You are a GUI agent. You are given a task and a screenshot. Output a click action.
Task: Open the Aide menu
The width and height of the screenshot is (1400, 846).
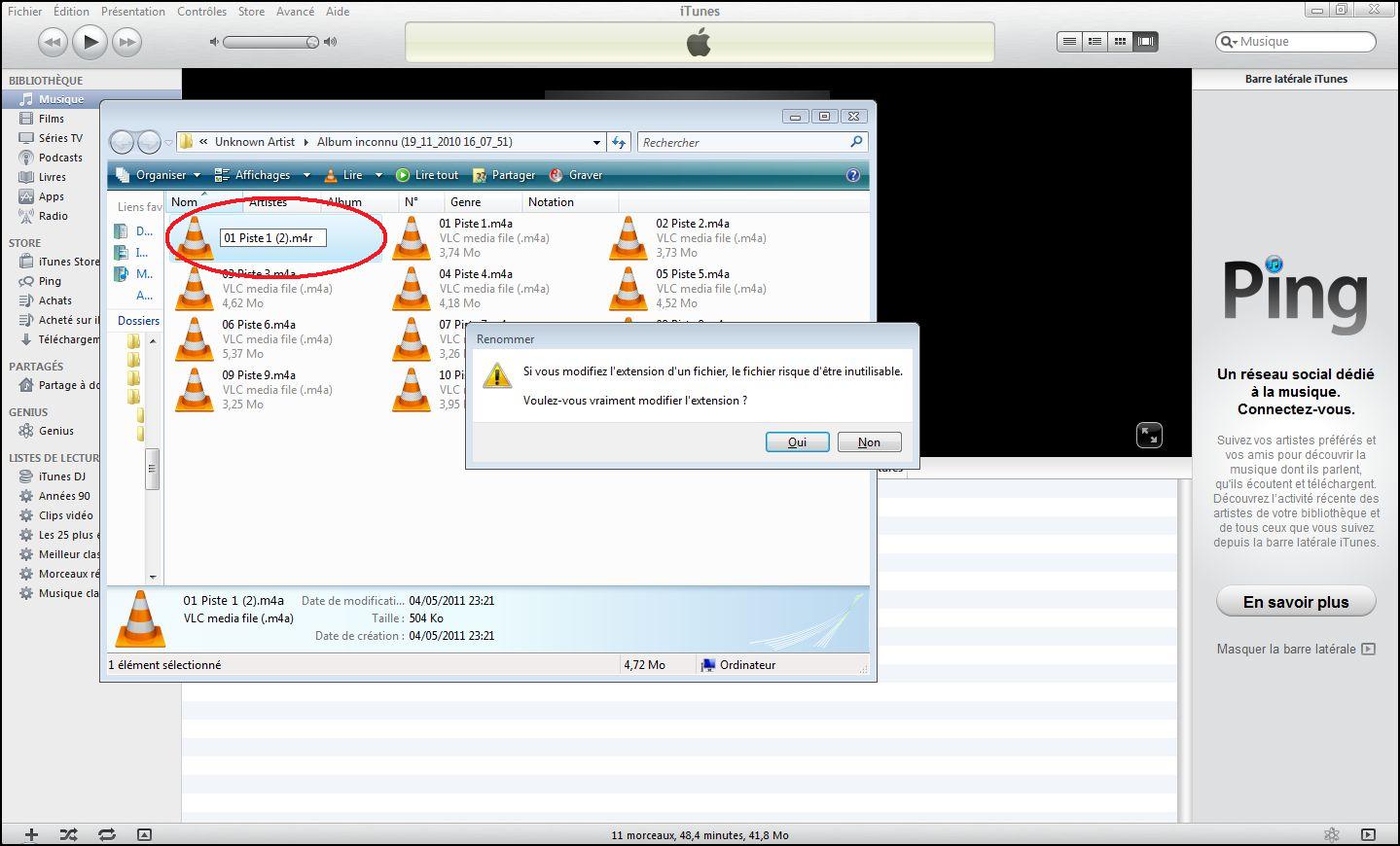click(338, 12)
